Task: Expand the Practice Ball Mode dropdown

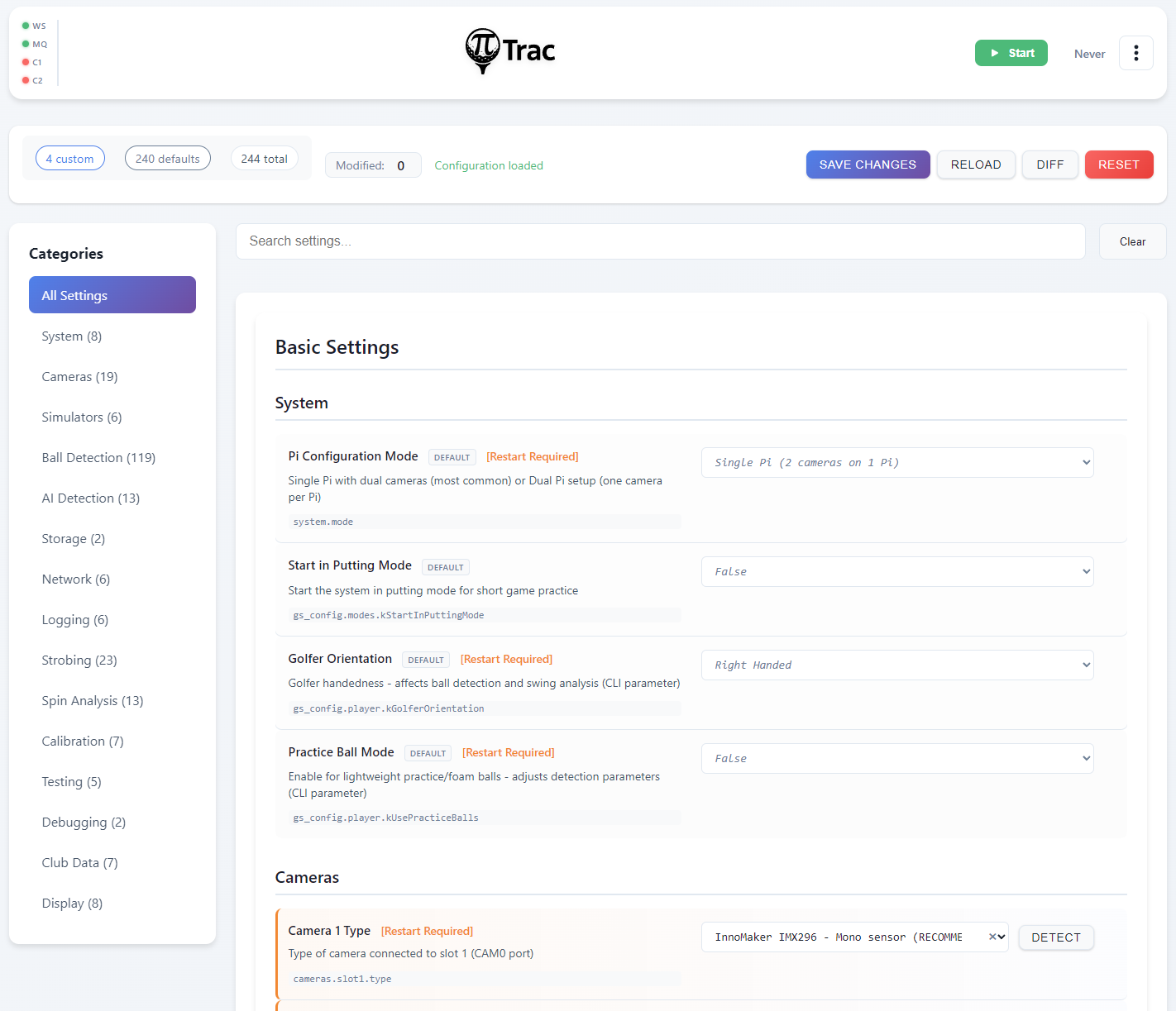Action: (x=896, y=759)
